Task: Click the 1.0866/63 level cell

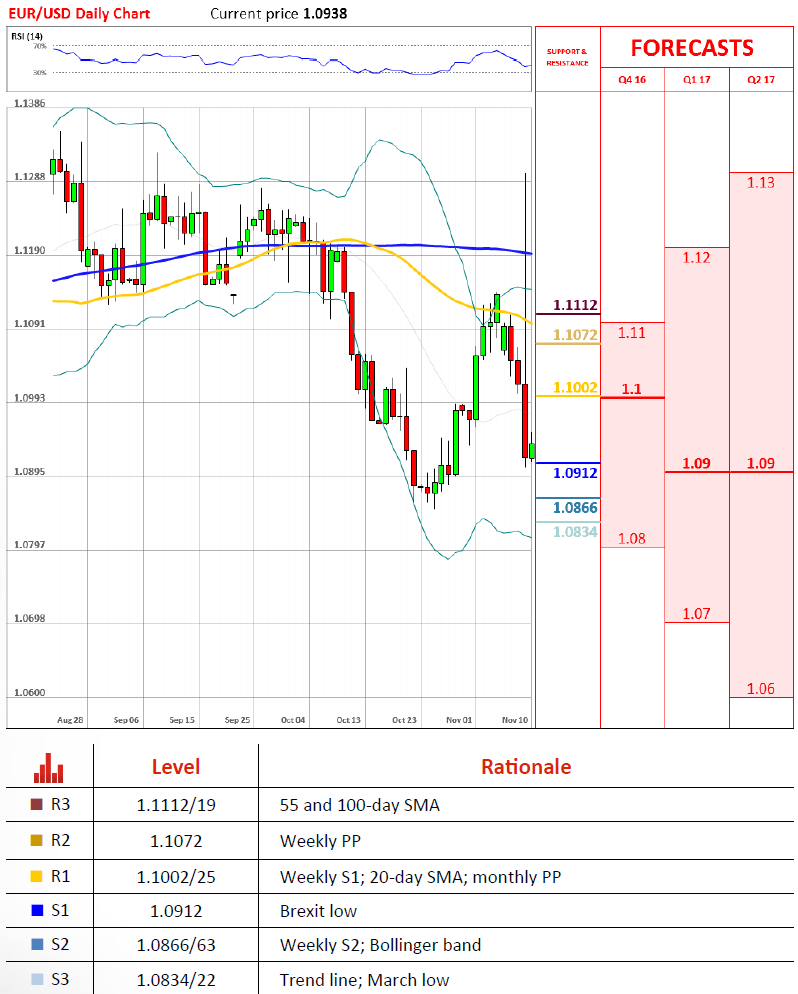Action: 176,945
